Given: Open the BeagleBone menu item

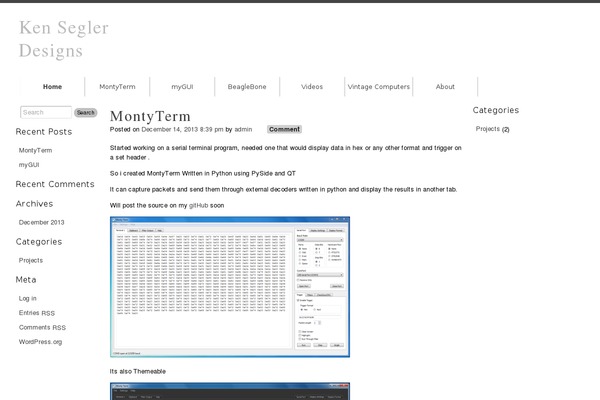Looking at the screenshot, I should (247, 87).
